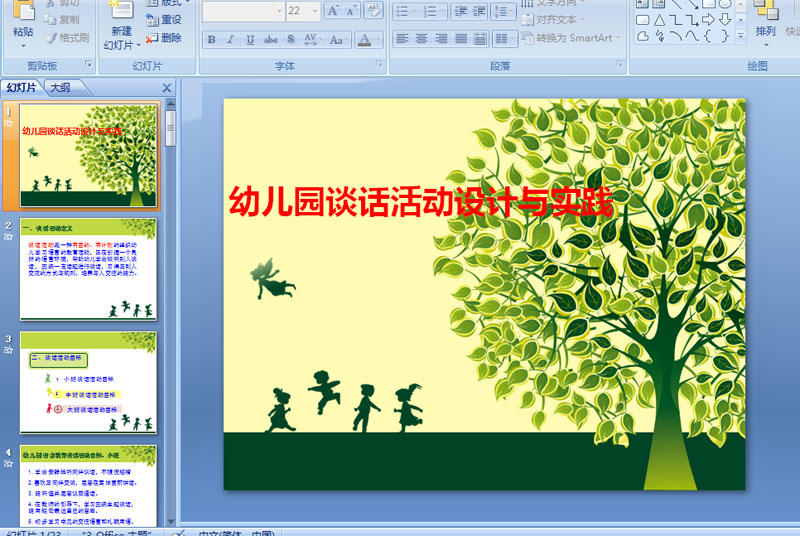Open 转换为 SmartArt dropdown

[571, 38]
